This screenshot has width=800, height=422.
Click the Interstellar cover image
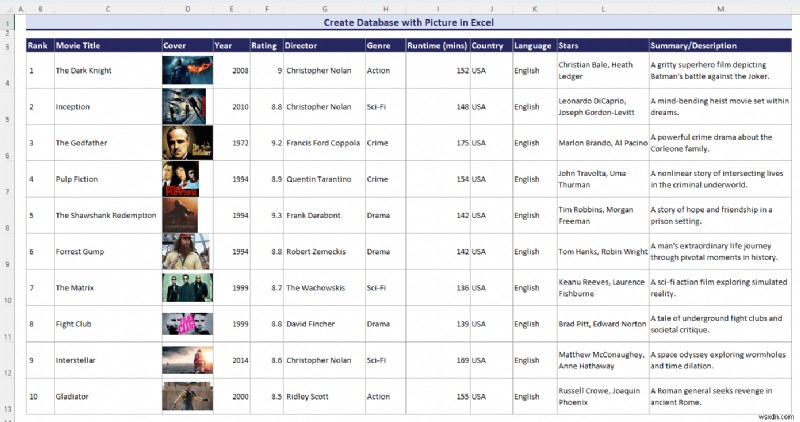[187, 360]
